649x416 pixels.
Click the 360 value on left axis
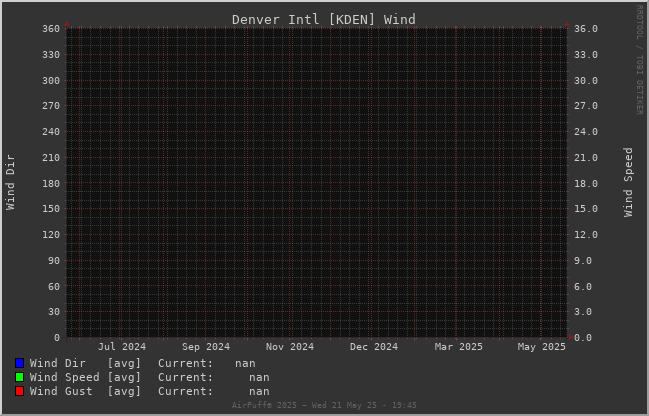[51, 29]
